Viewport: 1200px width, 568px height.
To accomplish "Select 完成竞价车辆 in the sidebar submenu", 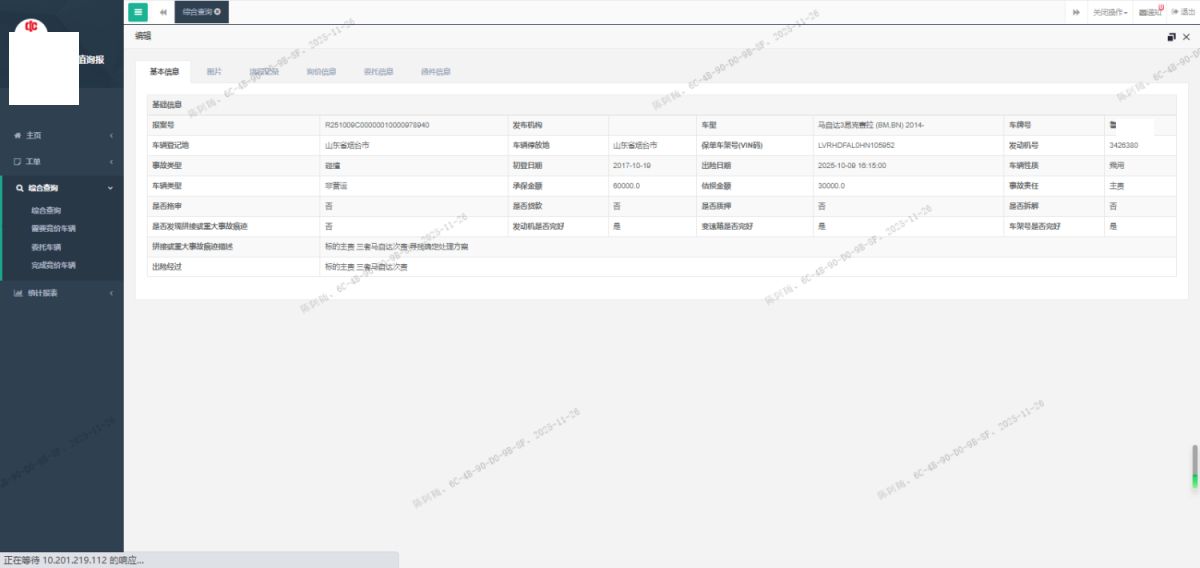I will click(53, 265).
